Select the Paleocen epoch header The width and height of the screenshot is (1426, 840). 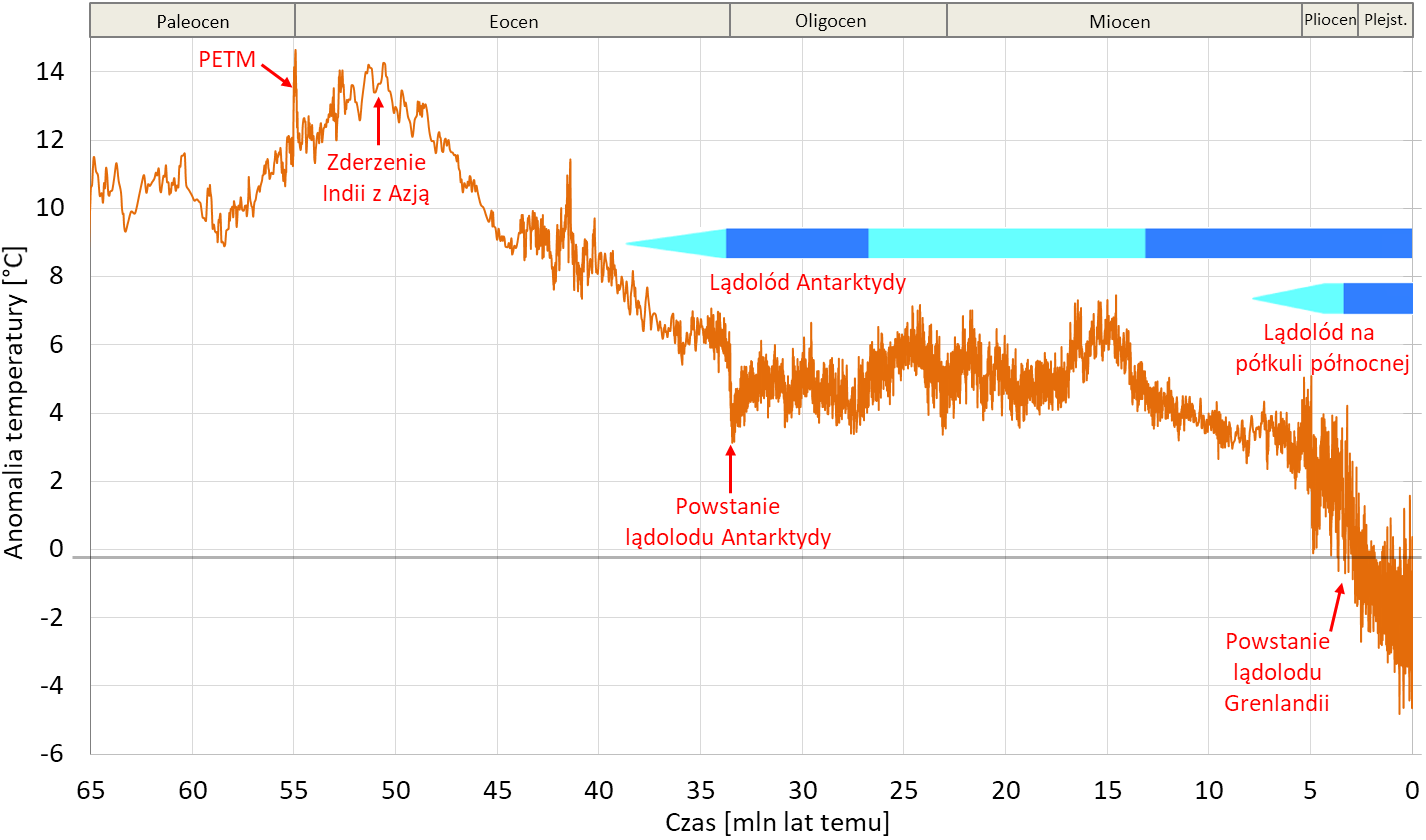pyautogui.click(x=192, y=21)
